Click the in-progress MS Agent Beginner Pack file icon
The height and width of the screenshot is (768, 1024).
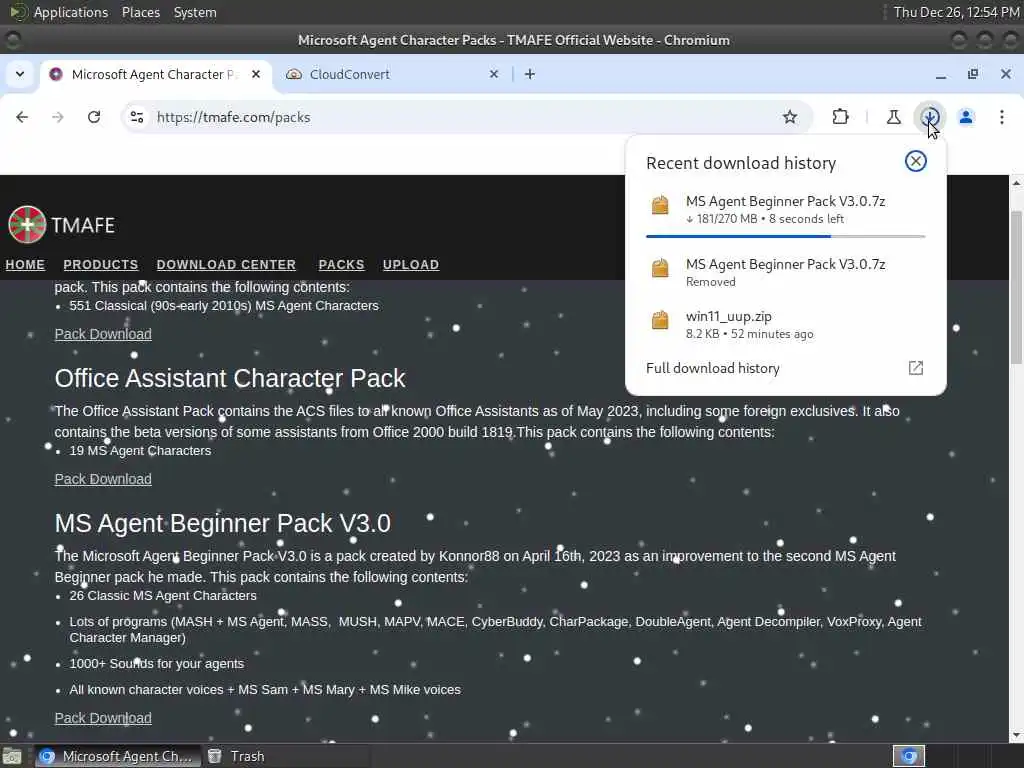pyautogui.click(x=660, y=205)
